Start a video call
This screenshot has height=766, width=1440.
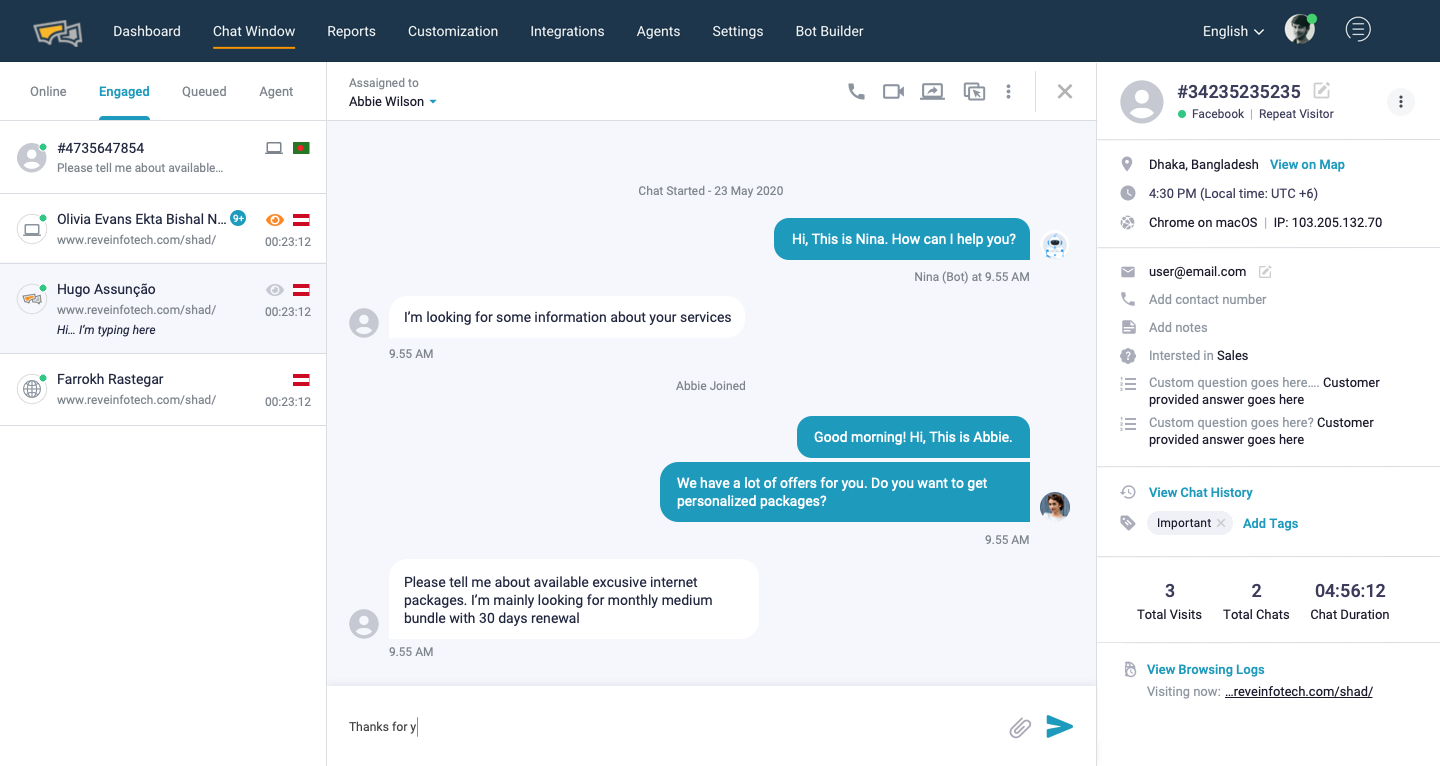click(x=893, y=91)
